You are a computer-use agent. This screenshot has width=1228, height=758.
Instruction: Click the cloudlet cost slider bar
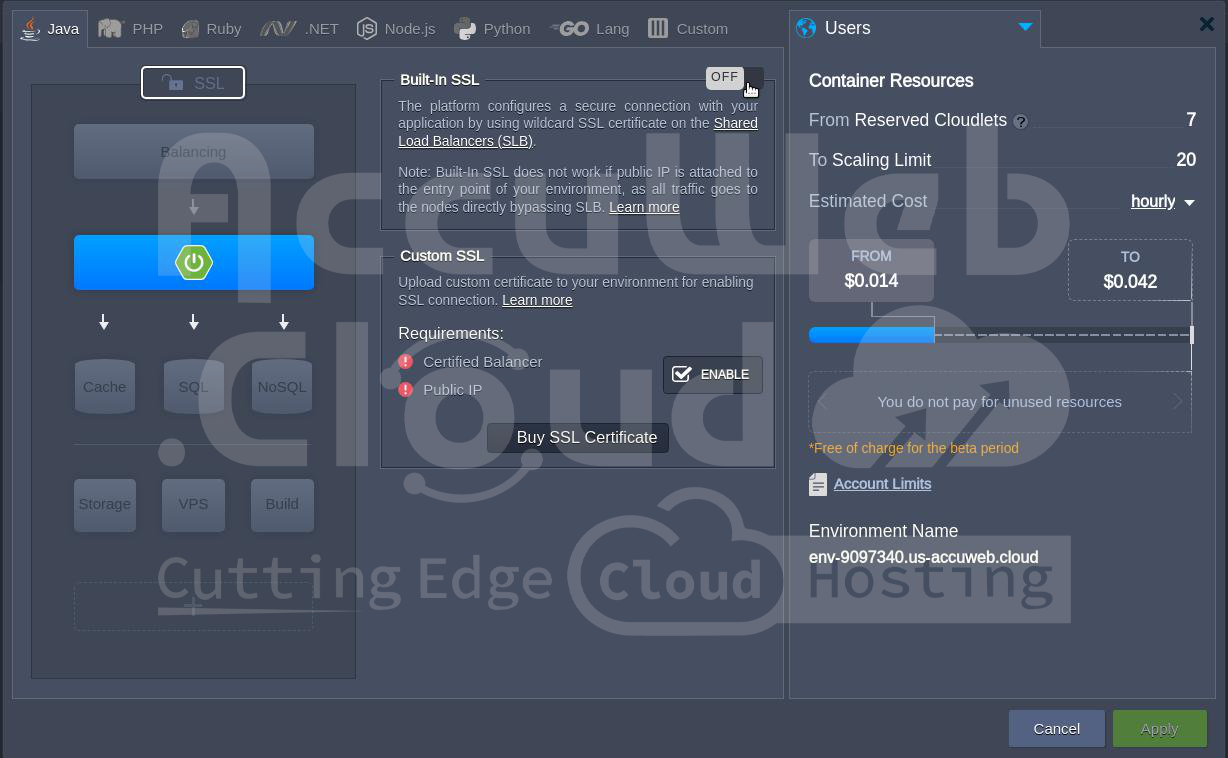tap(1000, 335)
